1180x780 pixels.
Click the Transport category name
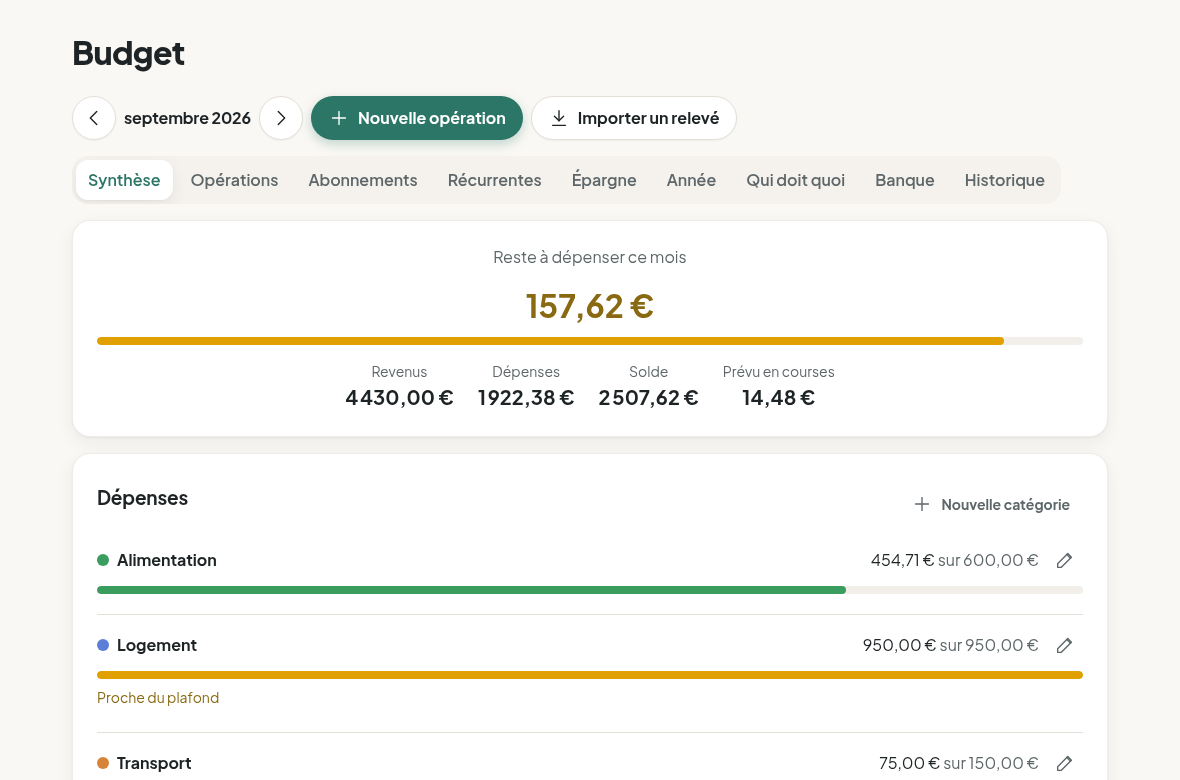(x=154, y=763)
